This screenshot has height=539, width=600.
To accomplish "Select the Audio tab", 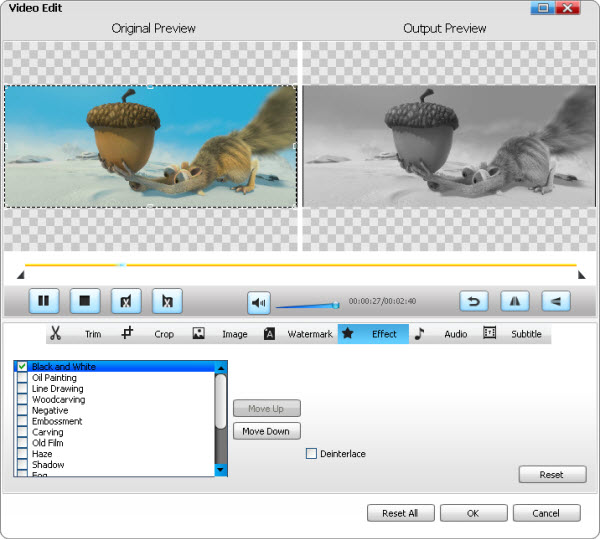I will (x=456, y=334).
